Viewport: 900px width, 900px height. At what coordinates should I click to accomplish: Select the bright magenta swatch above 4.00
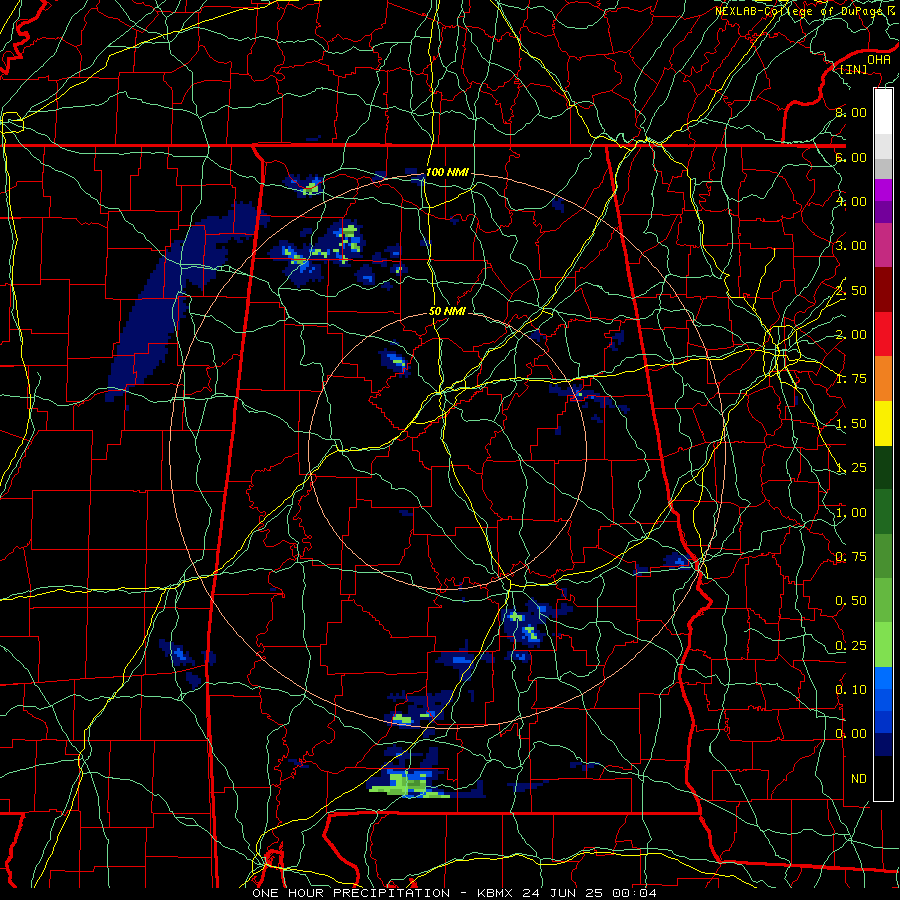pyautogui.click(x=883, y=190)
